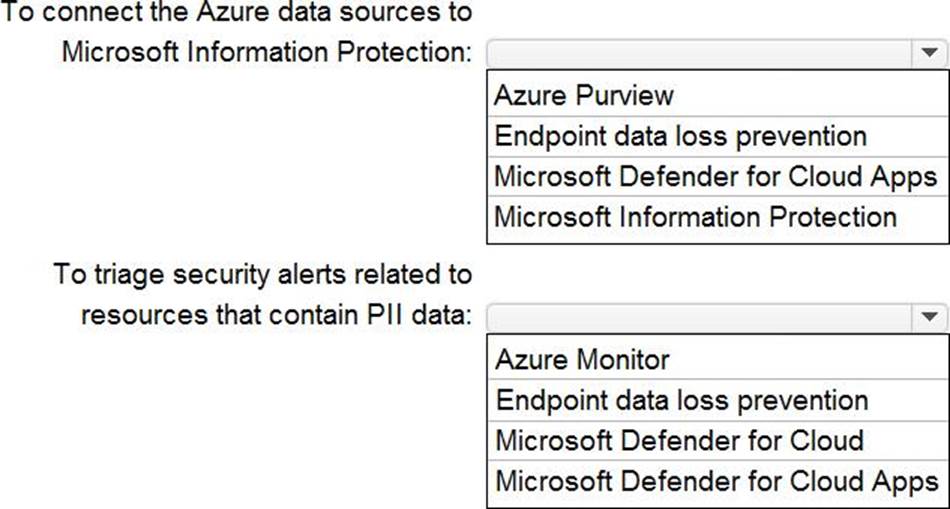950x509 pixels.
Task: Select the Microsoft Information Protection list option
Action: point(695,217)
